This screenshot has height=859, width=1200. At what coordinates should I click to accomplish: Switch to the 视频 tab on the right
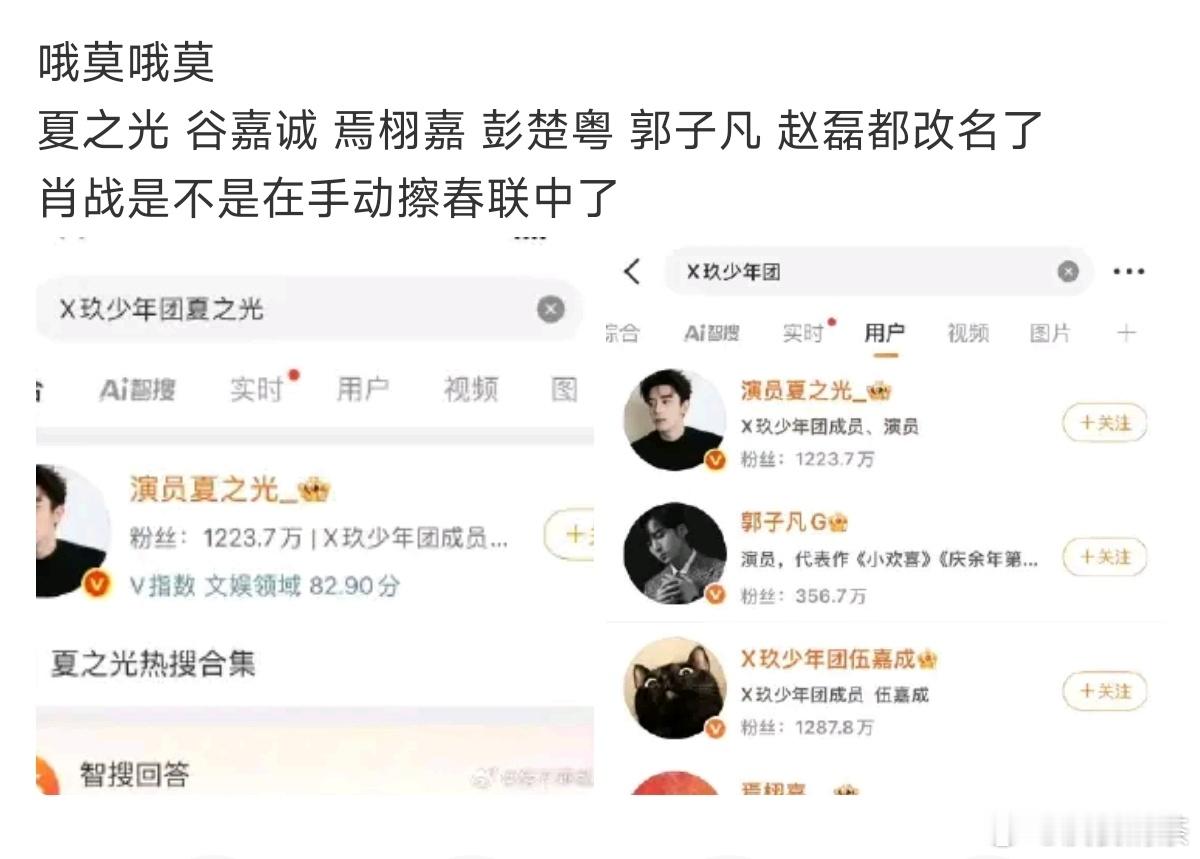tap(968, 334)
